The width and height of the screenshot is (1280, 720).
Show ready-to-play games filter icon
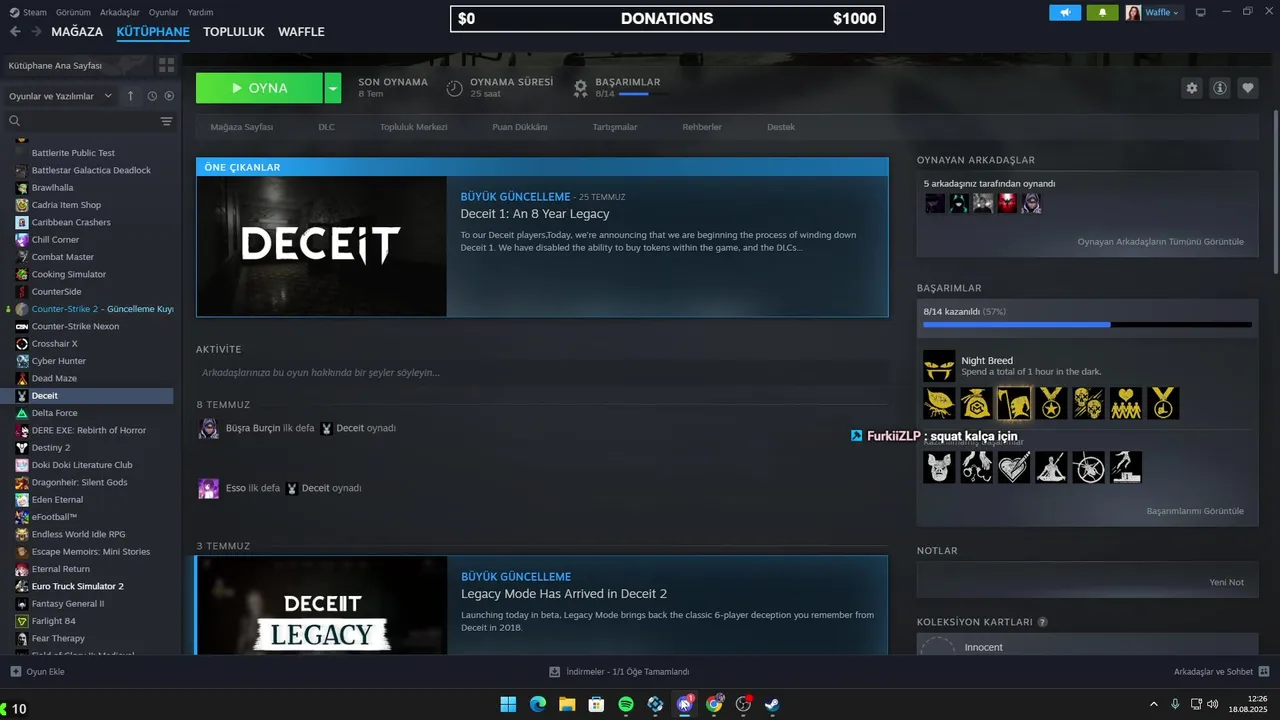(x=169, y=96)
